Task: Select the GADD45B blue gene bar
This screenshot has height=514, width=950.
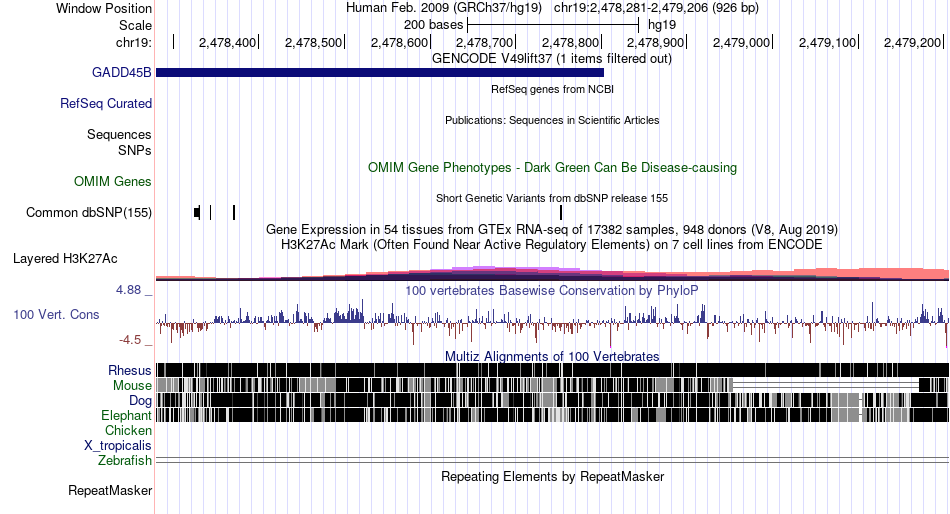Action: coord(380,73)
